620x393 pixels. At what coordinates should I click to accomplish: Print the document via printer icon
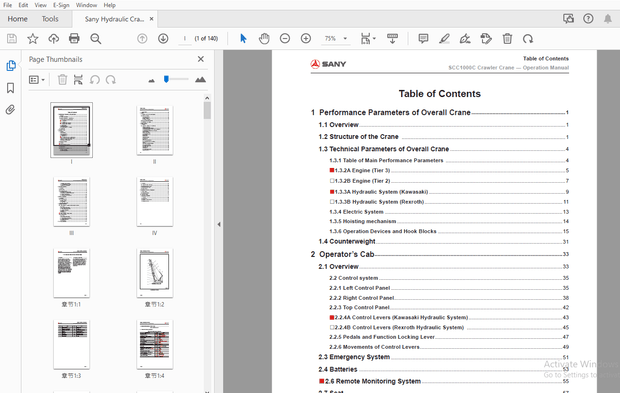[x=74, y=38]
